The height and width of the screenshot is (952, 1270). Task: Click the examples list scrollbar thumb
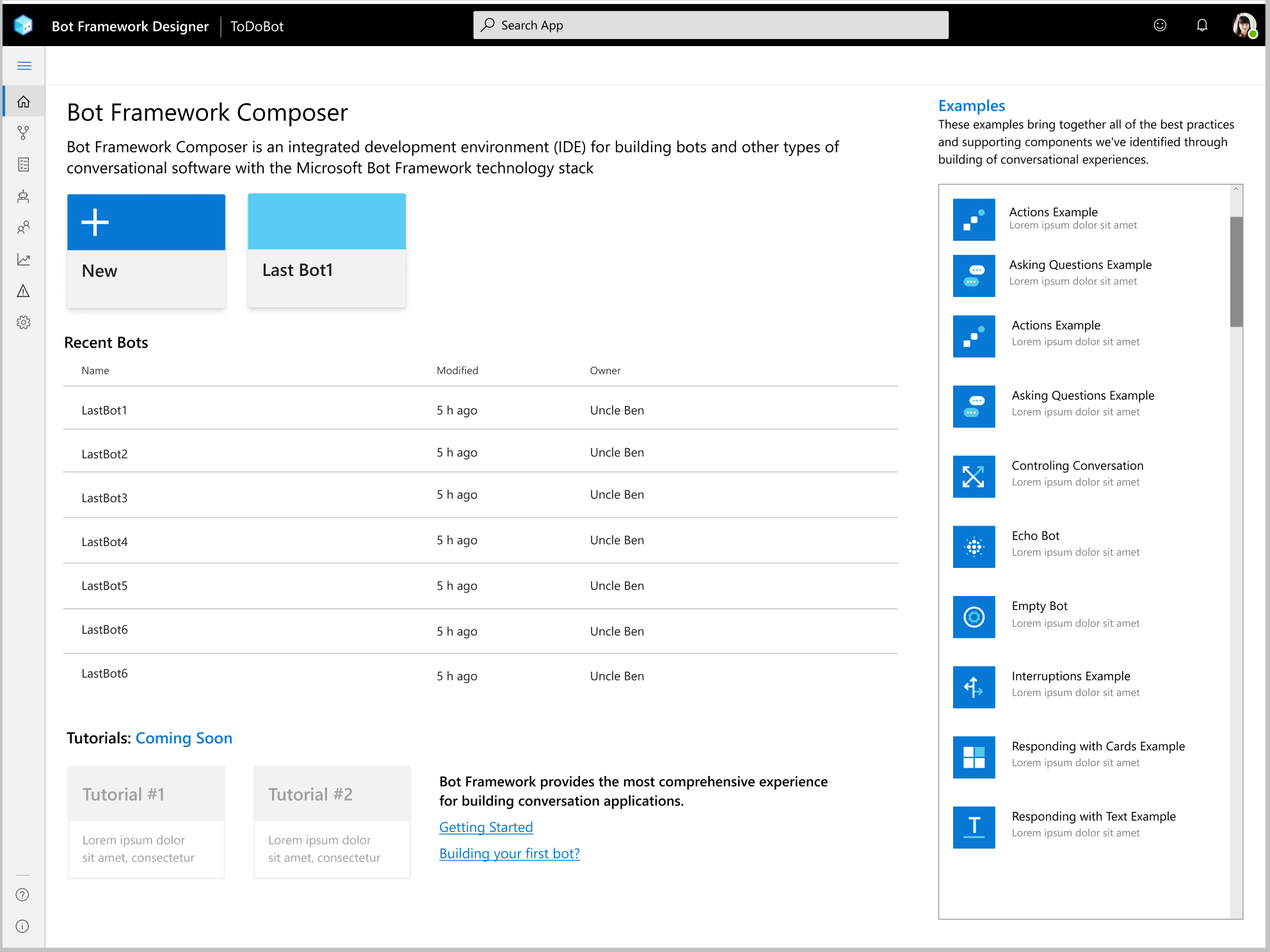click(x=1236, y=272)
